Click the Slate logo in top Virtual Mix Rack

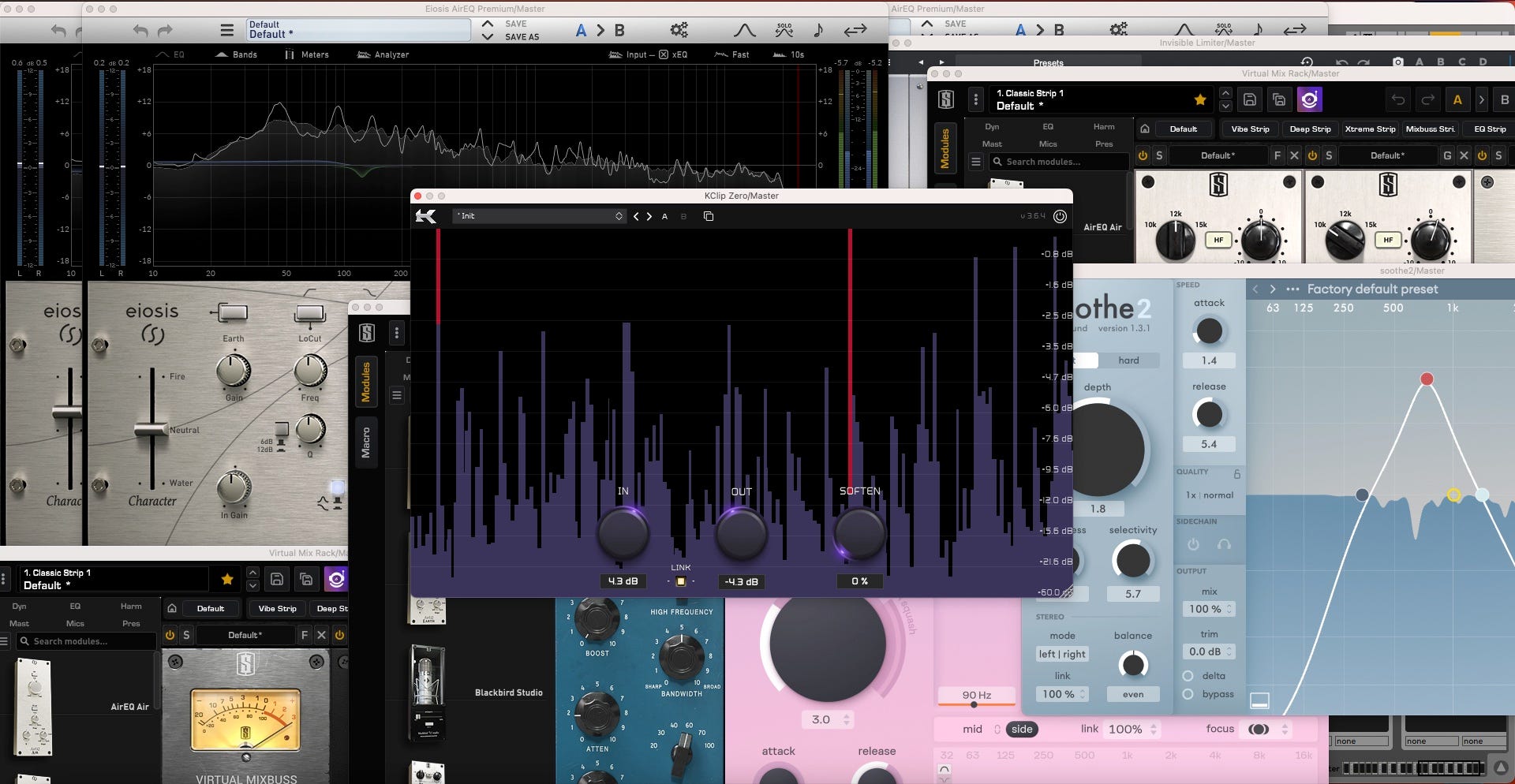coord(946,99)
